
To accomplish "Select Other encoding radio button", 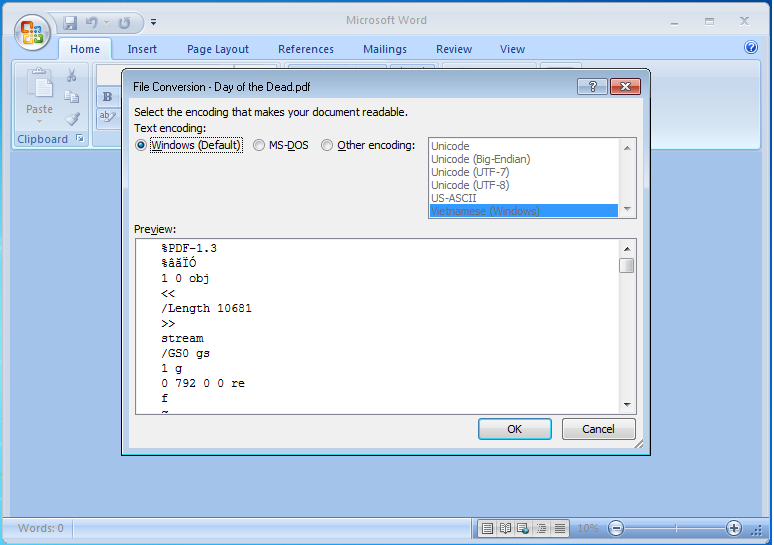I will [x=327, y=145].
